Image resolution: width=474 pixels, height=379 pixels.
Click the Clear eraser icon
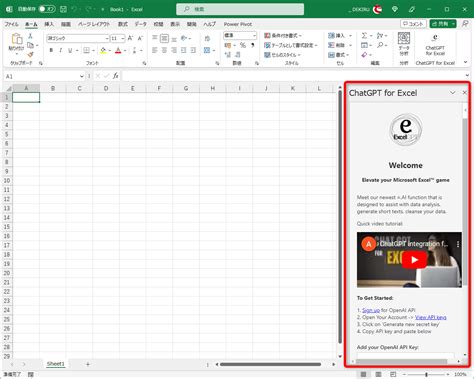point(364,55)
